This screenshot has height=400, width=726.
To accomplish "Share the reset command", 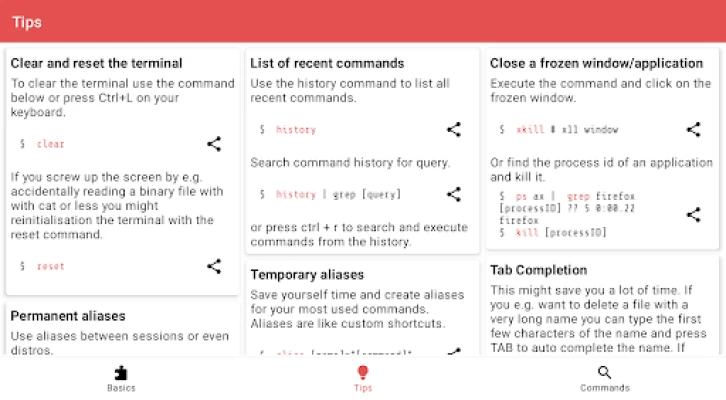I will point(214,266).
